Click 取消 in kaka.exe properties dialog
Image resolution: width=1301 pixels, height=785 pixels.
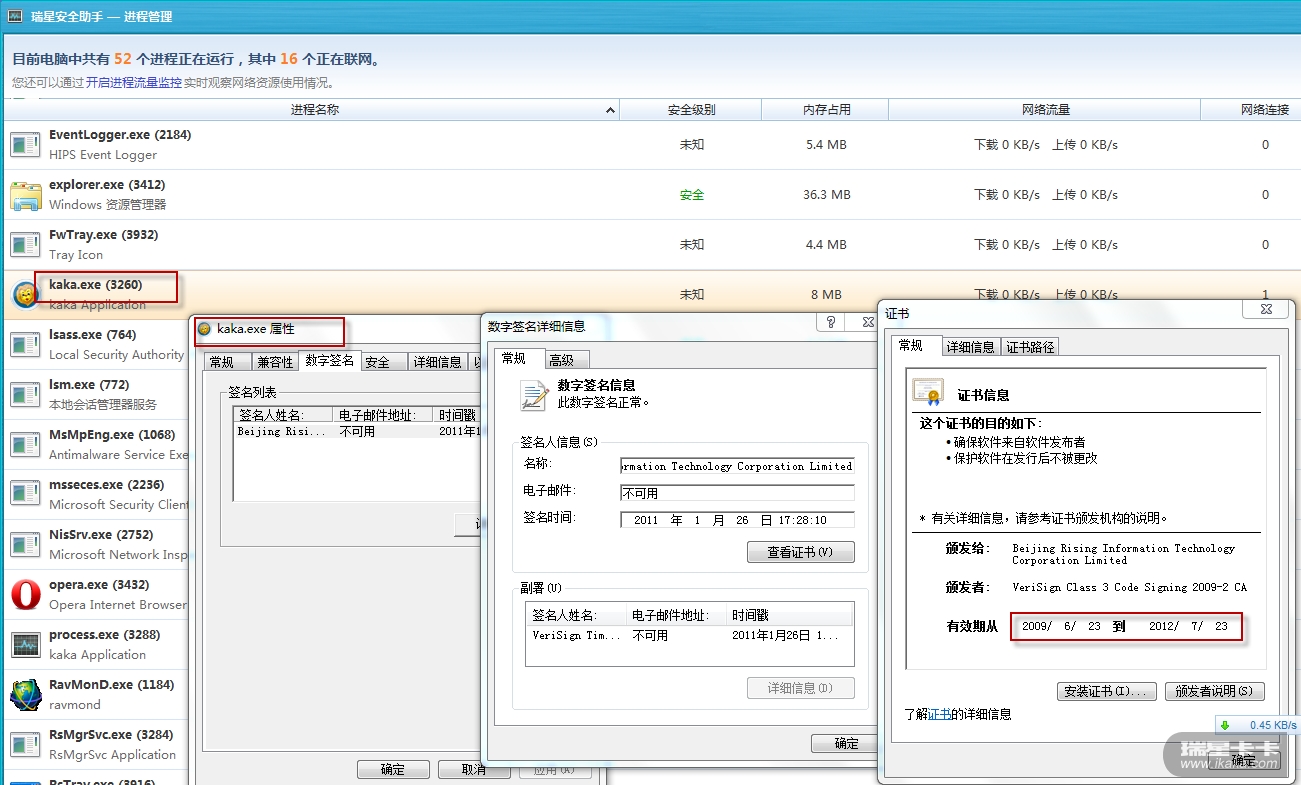(474, 769)
